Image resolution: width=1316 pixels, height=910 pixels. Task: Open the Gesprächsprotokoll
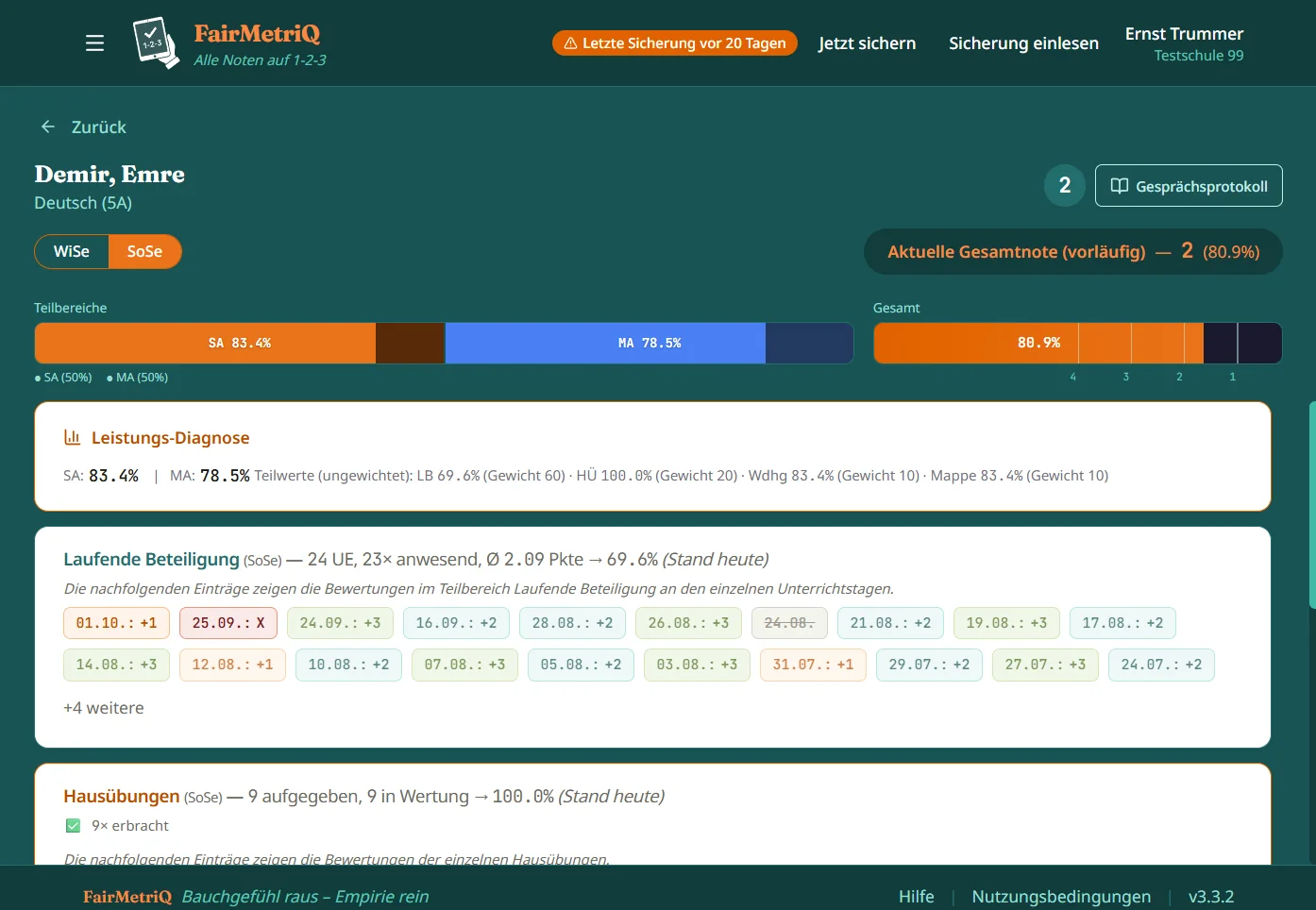[x=1189, y=186]
